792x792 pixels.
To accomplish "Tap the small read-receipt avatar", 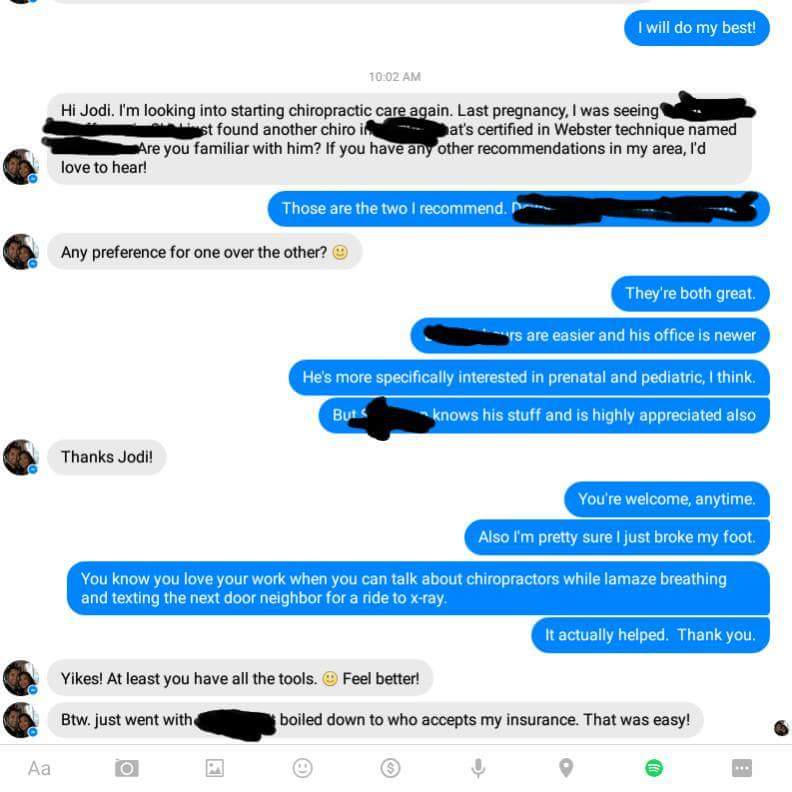I will point(781,728).
